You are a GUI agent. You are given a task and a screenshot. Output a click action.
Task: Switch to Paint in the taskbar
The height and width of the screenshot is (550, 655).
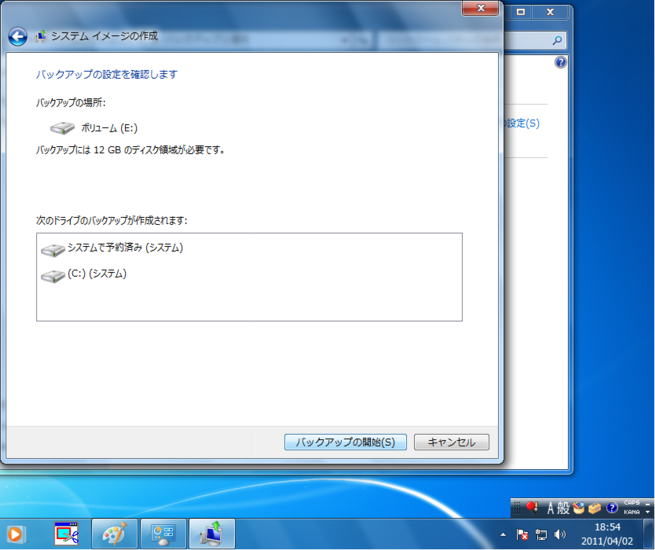point(114,534)
